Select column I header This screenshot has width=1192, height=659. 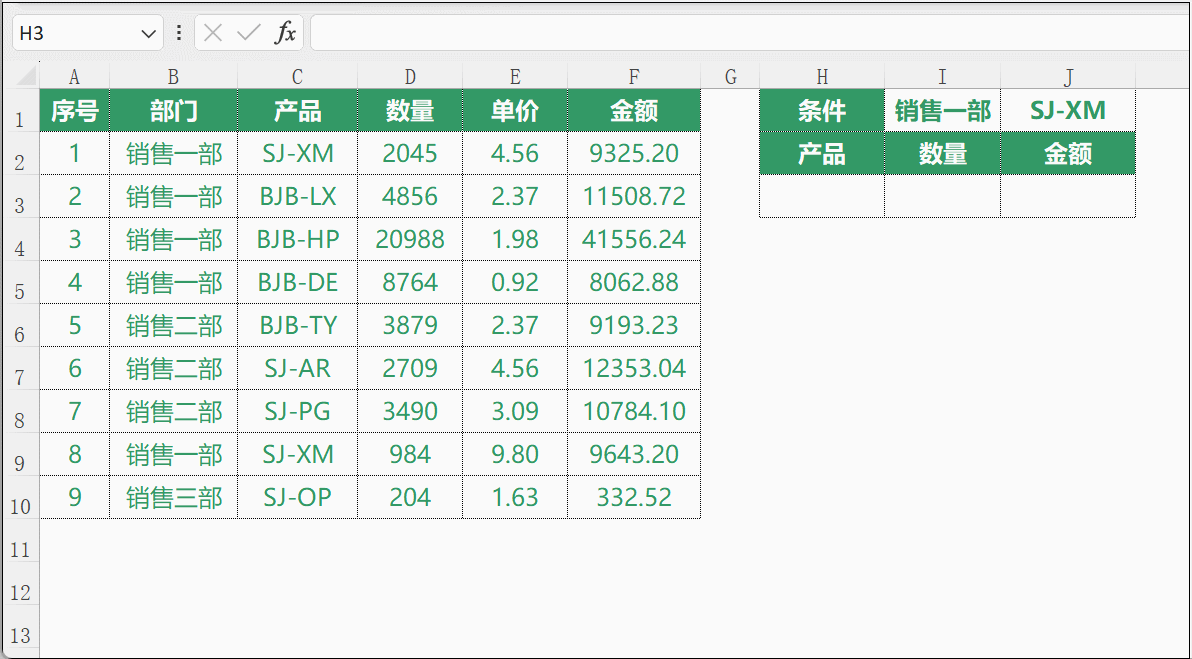coord(942,77)
